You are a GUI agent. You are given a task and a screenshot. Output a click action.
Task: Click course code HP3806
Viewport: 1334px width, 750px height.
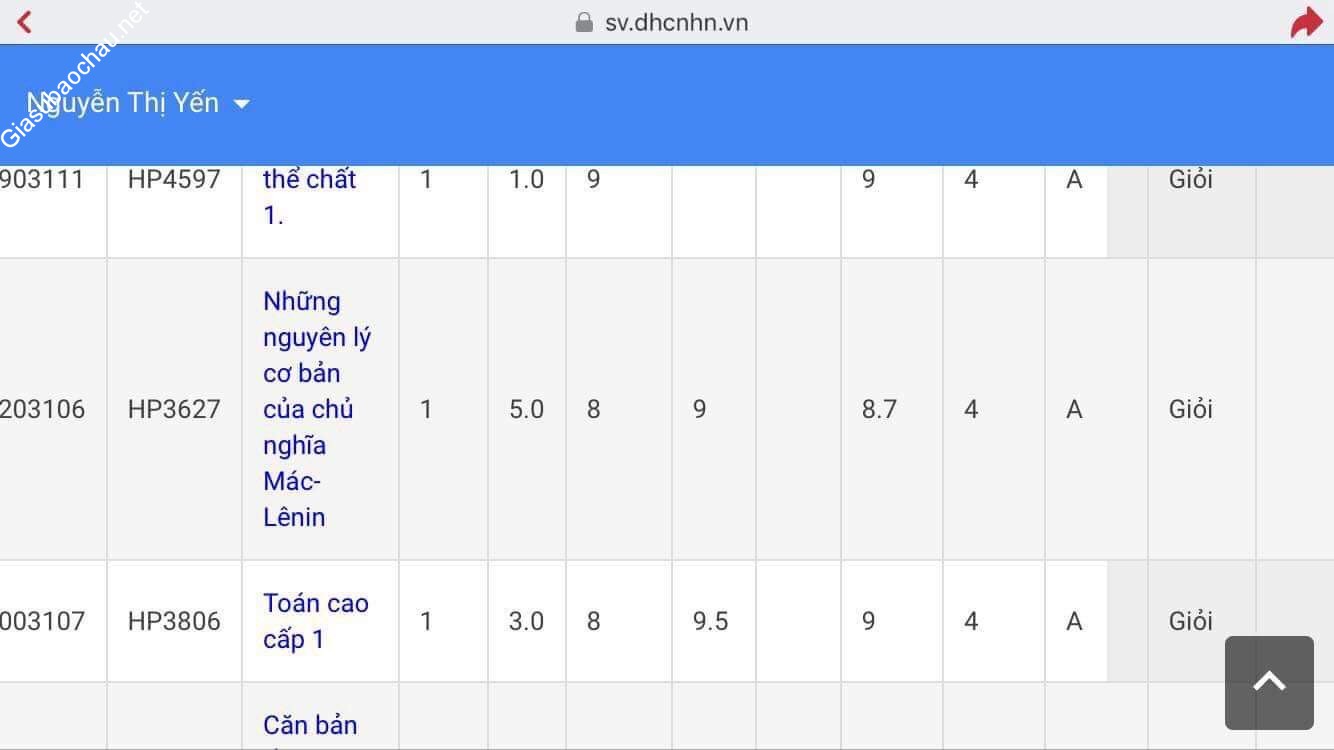[x=174, y=621]
